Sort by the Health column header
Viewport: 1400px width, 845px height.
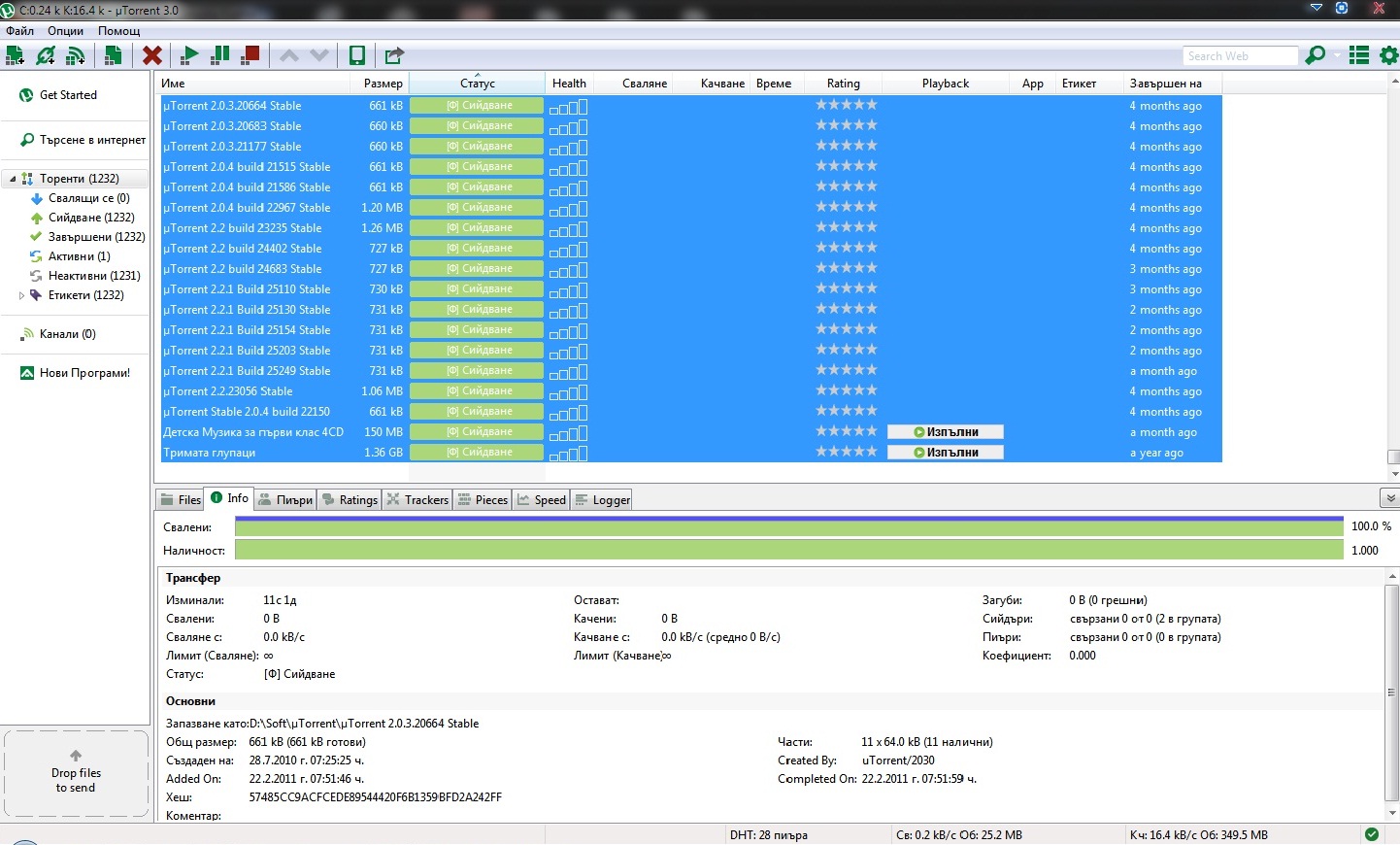point(569,84)
